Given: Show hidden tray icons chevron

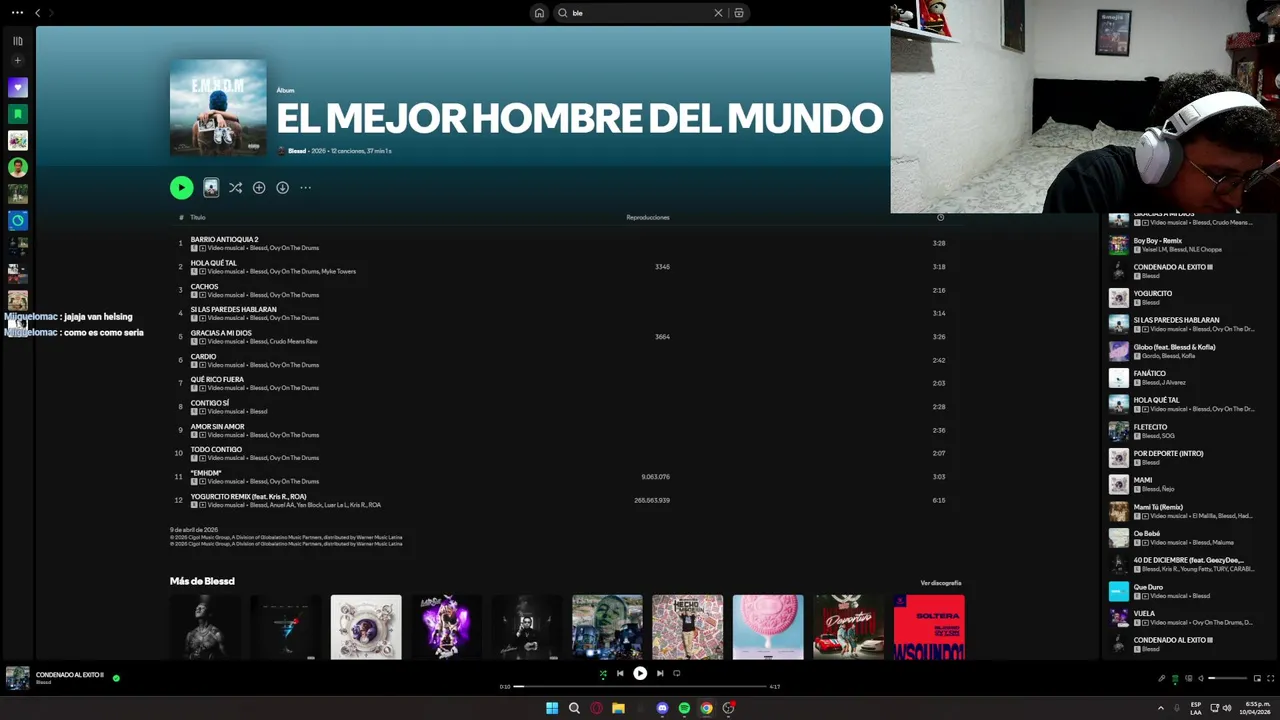Looking at the screenshot, I should 1161,708.
